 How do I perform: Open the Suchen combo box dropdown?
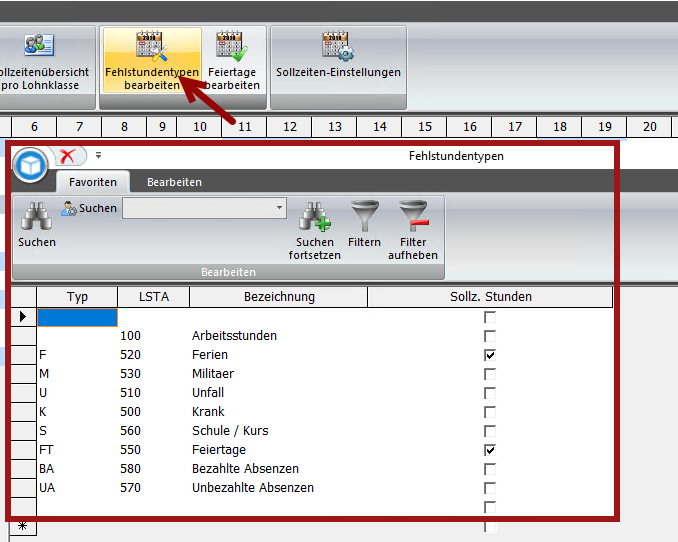(x=279, y=208)
